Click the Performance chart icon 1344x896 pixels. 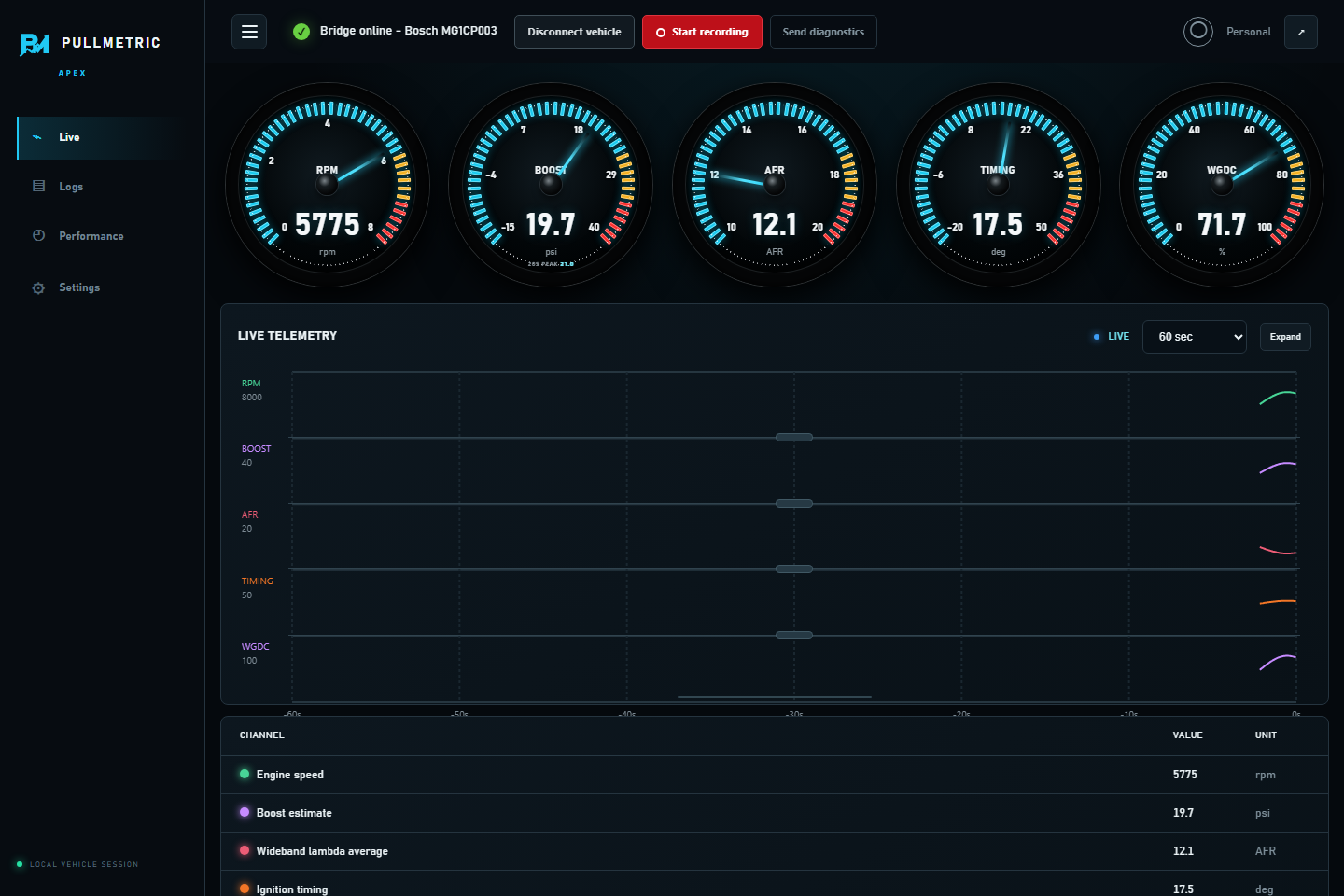tap(38, 235)
